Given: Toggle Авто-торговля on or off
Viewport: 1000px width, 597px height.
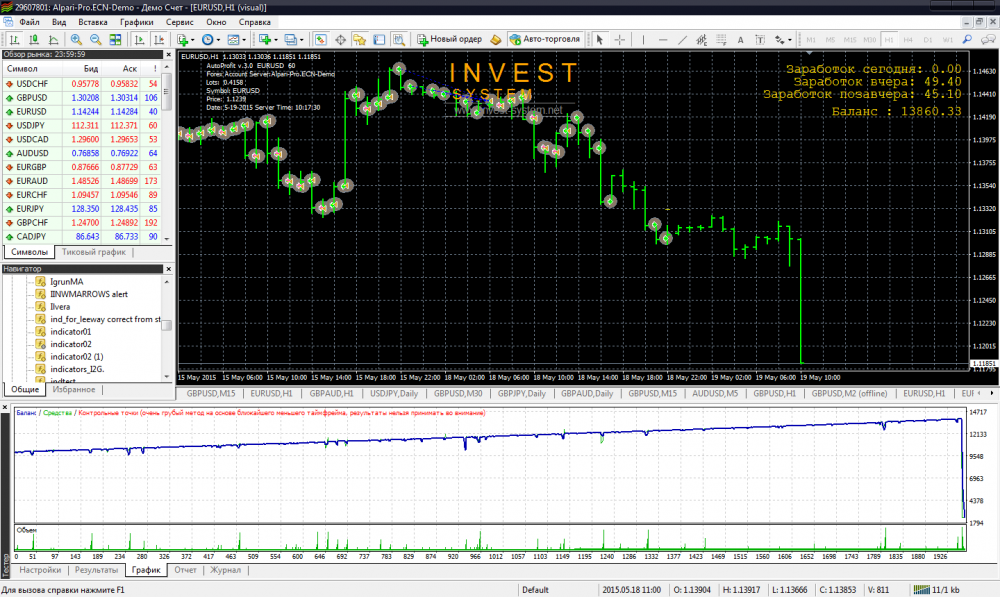Looking at the screenshot, I should [x=545, y=40].
